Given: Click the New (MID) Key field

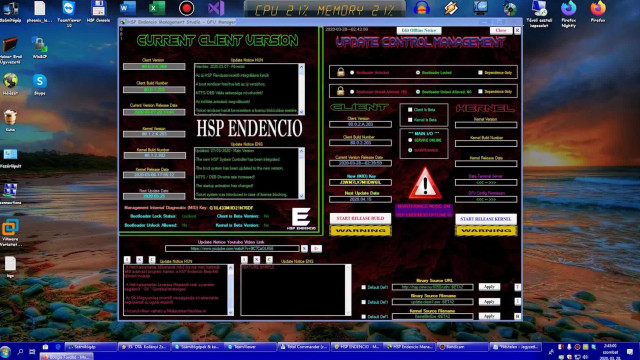Looking at the screenshot, I should coord(360,182).
